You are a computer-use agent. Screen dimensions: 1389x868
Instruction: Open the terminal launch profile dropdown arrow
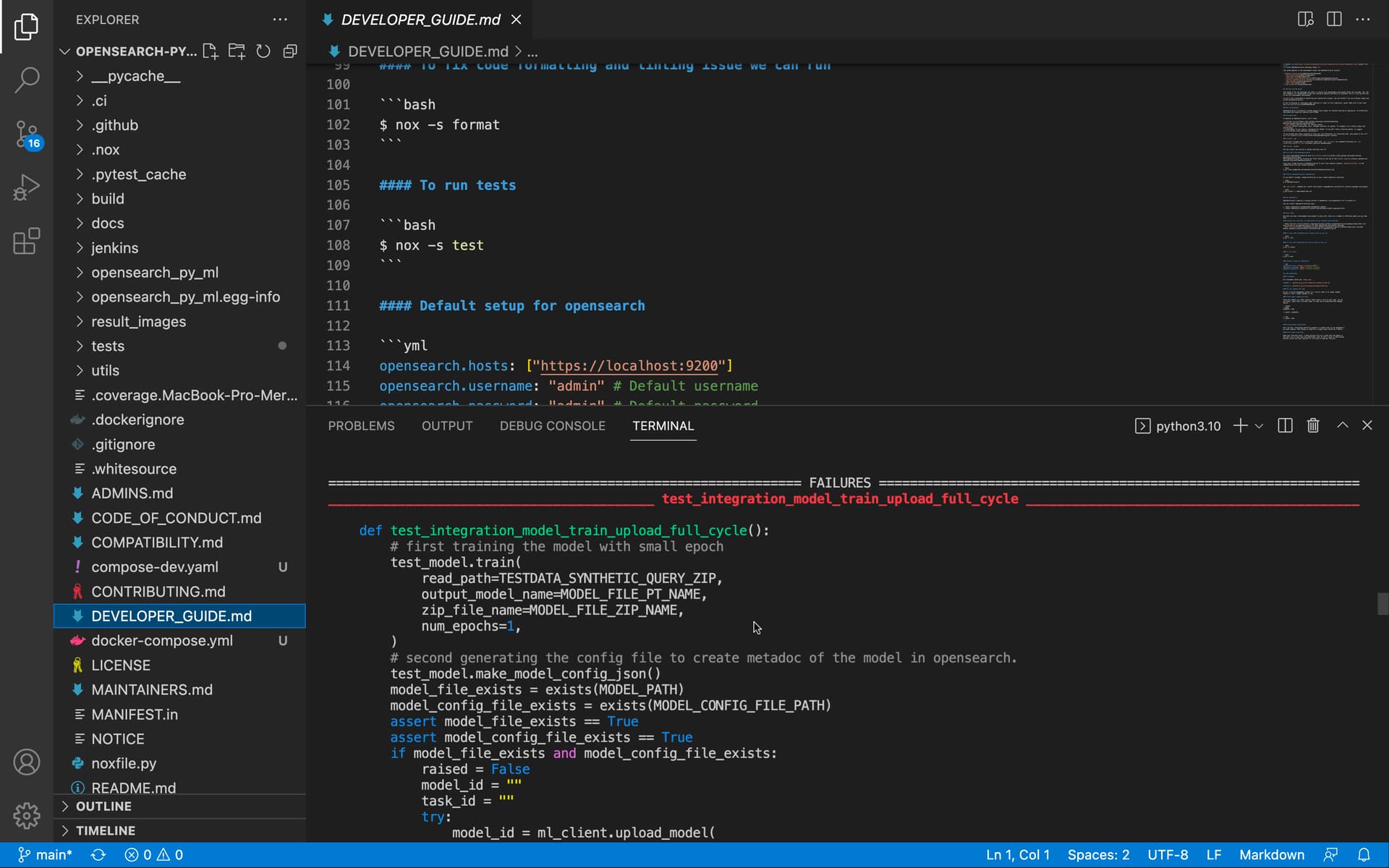pyautogui.click(x=1260, y=426)
